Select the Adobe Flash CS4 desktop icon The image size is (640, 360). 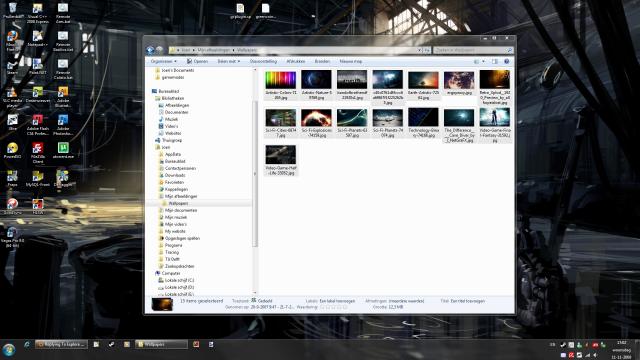pyautogui.click(x=38, y=125)
